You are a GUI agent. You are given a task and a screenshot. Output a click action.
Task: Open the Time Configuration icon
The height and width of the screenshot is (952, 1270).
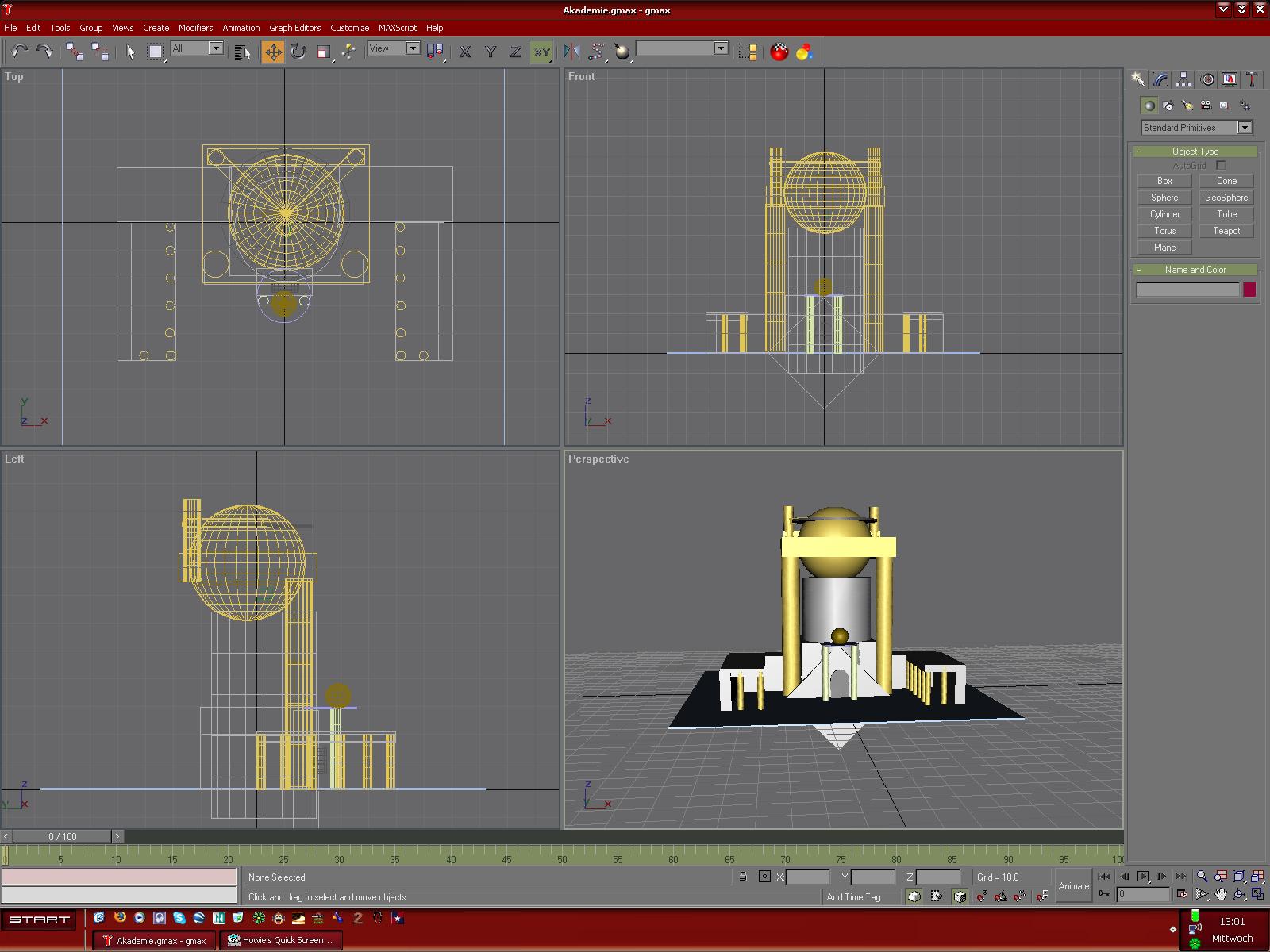[1182, 894]
